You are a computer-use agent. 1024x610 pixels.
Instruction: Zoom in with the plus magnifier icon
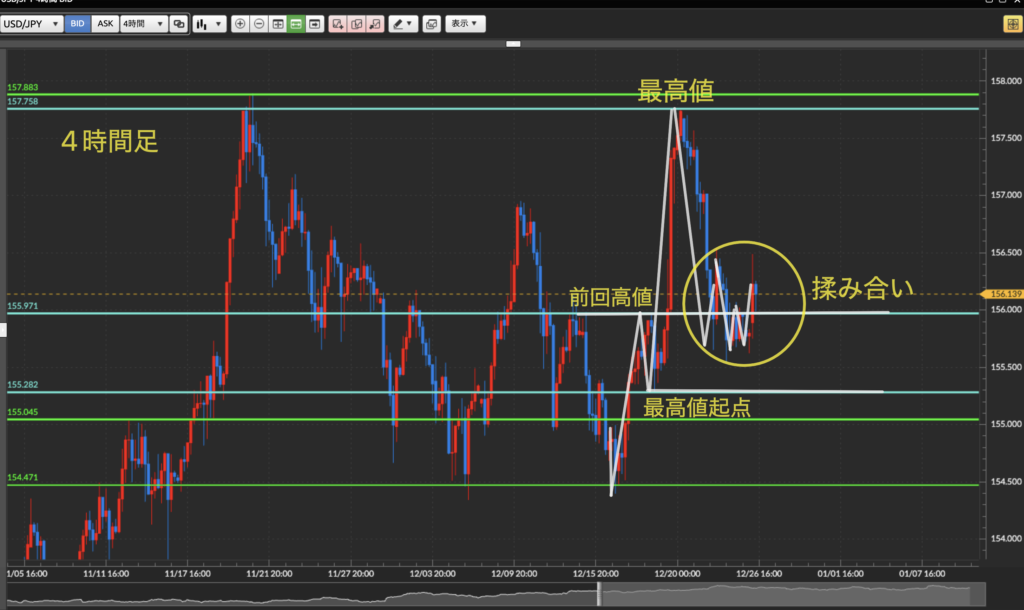[240, 23]
